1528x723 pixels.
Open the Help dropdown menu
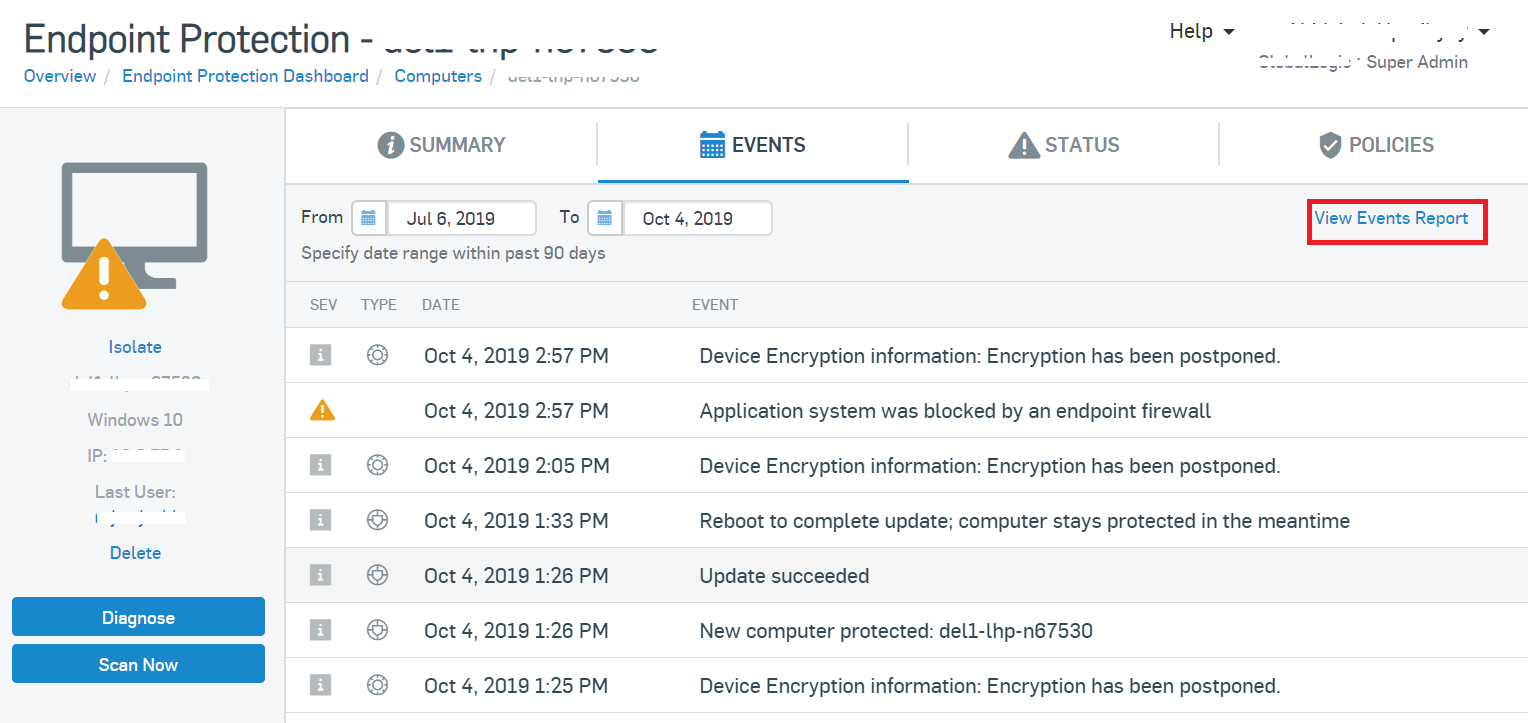pyautogui.click(x=1202, y=32)
